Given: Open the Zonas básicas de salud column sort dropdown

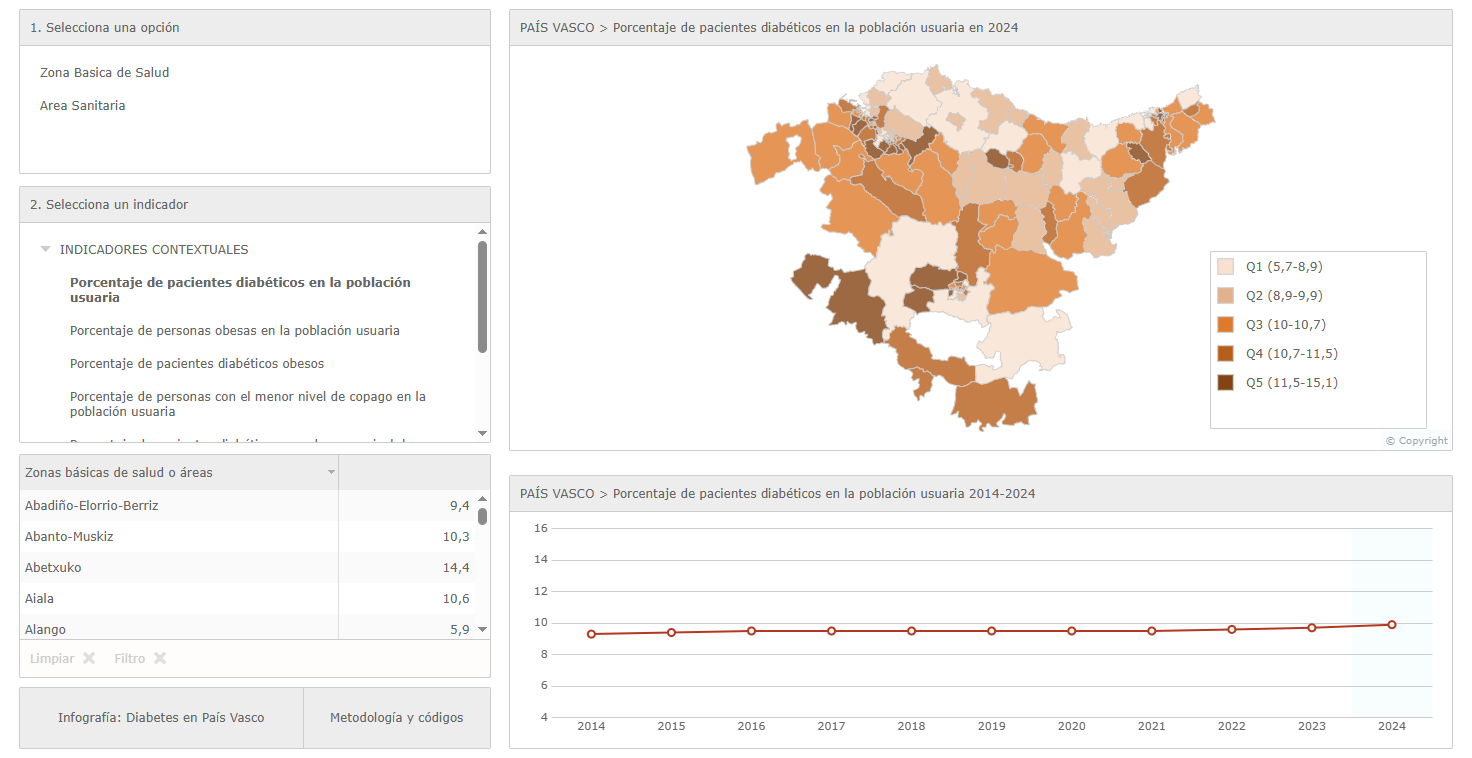Looking at the screenshot, I should [x=331, y=473].
